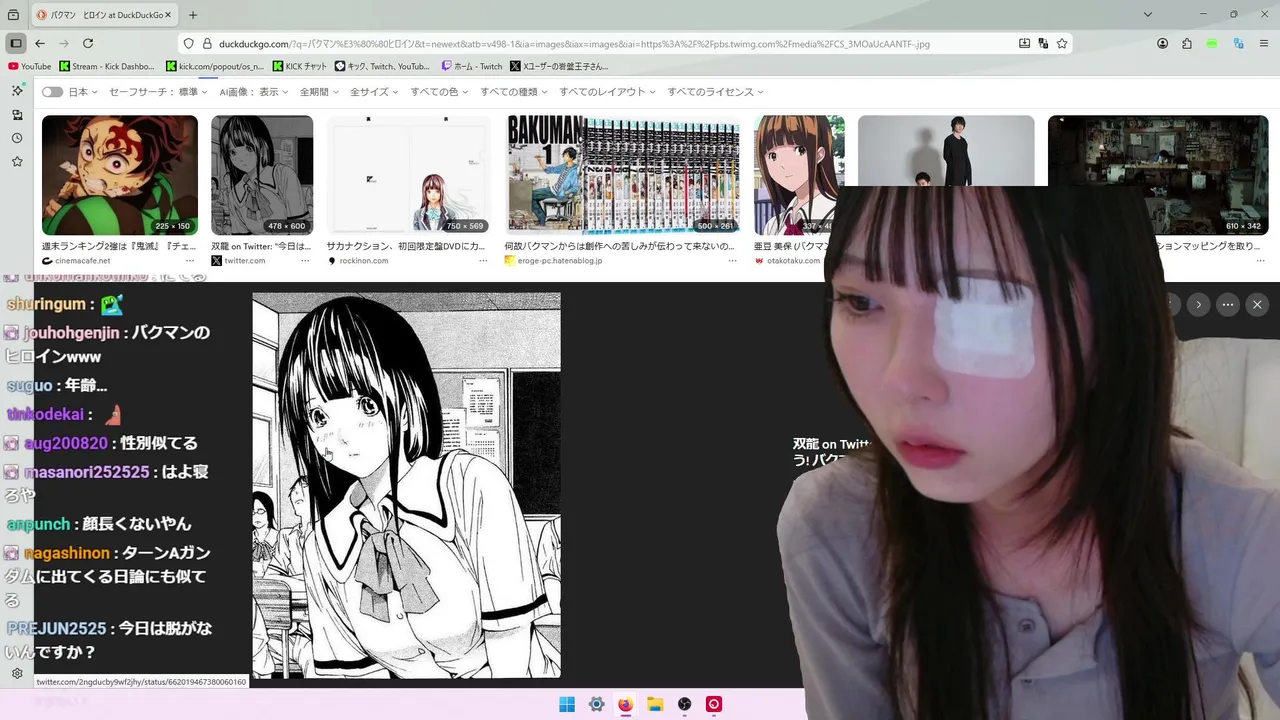Toggle the 日本 region switch

point(52,92)
